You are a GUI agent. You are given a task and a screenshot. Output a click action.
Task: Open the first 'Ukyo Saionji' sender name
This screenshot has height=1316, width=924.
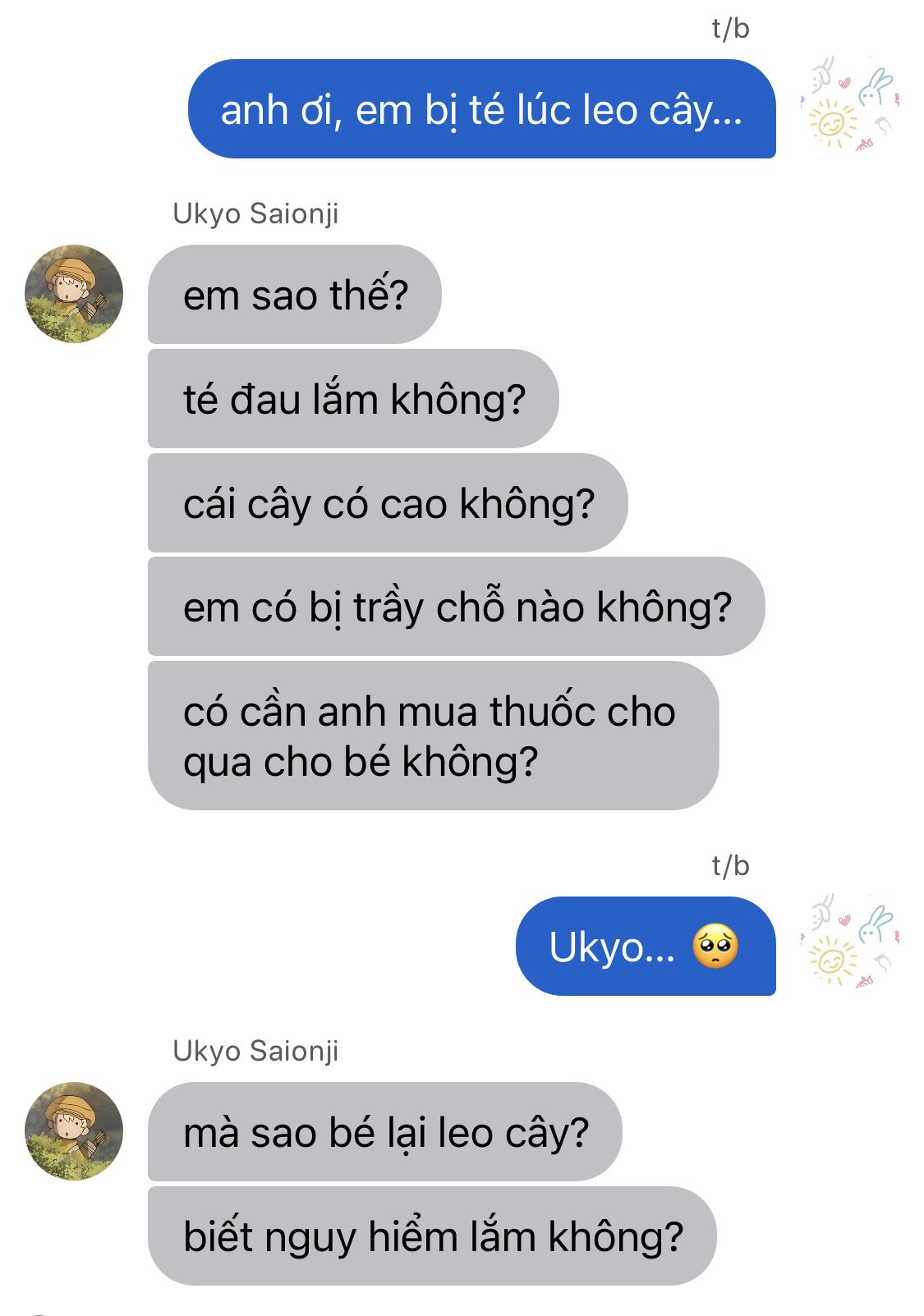(255, 213)
